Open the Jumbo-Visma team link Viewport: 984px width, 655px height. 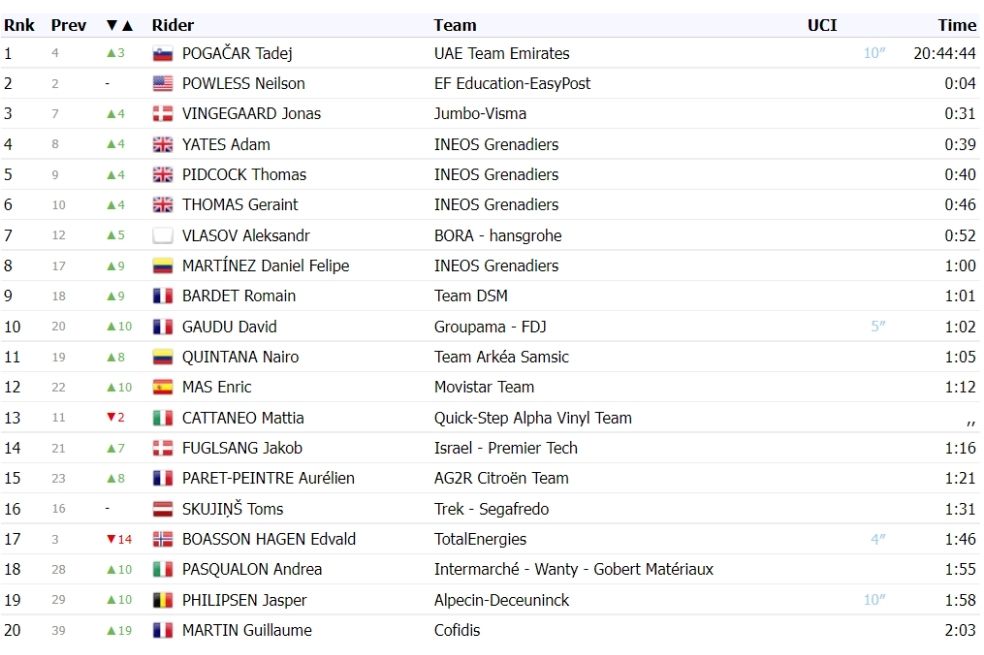(480, 114)
